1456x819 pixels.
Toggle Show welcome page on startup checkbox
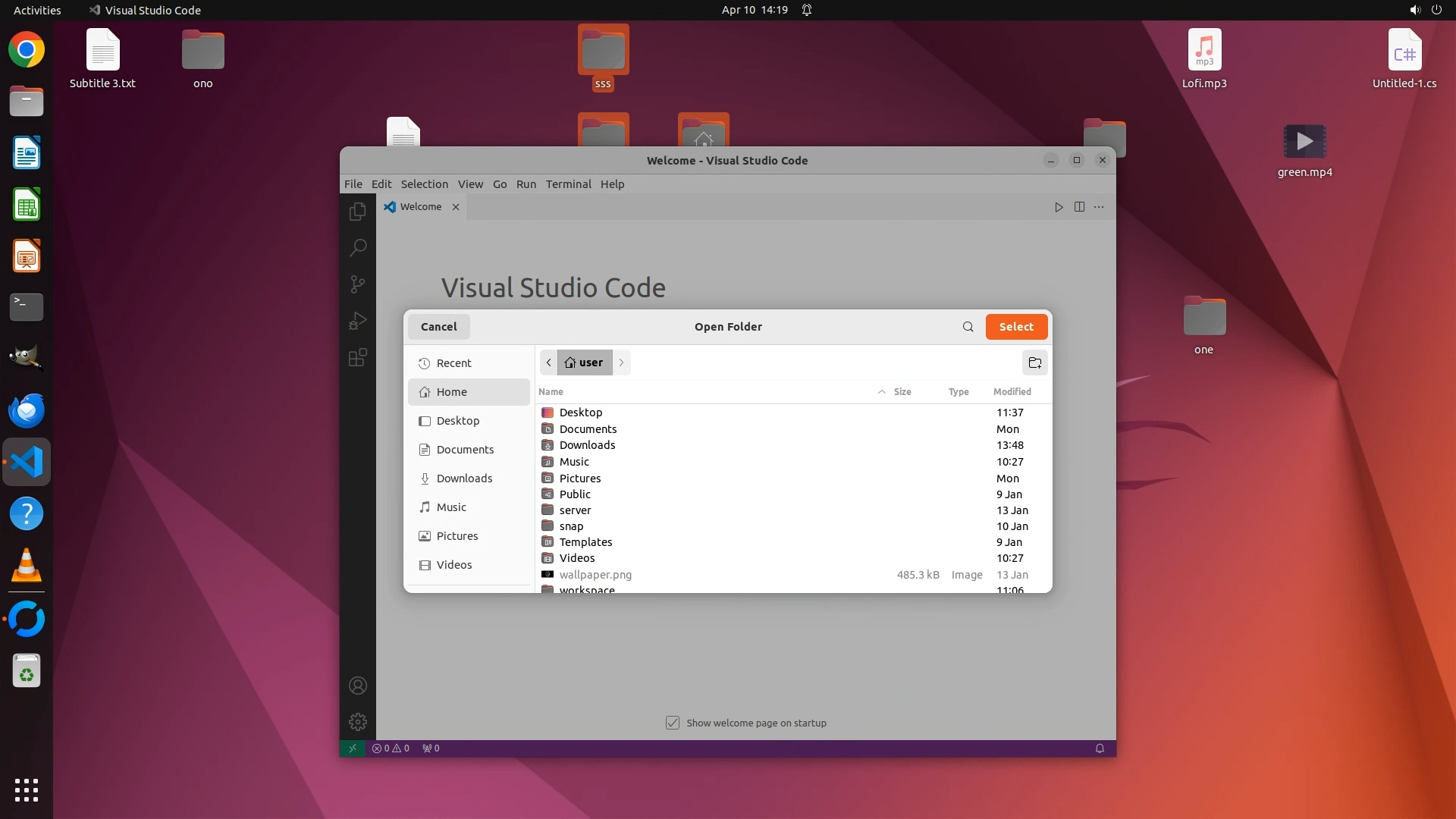pyautogui.click(x=673, y=723)
